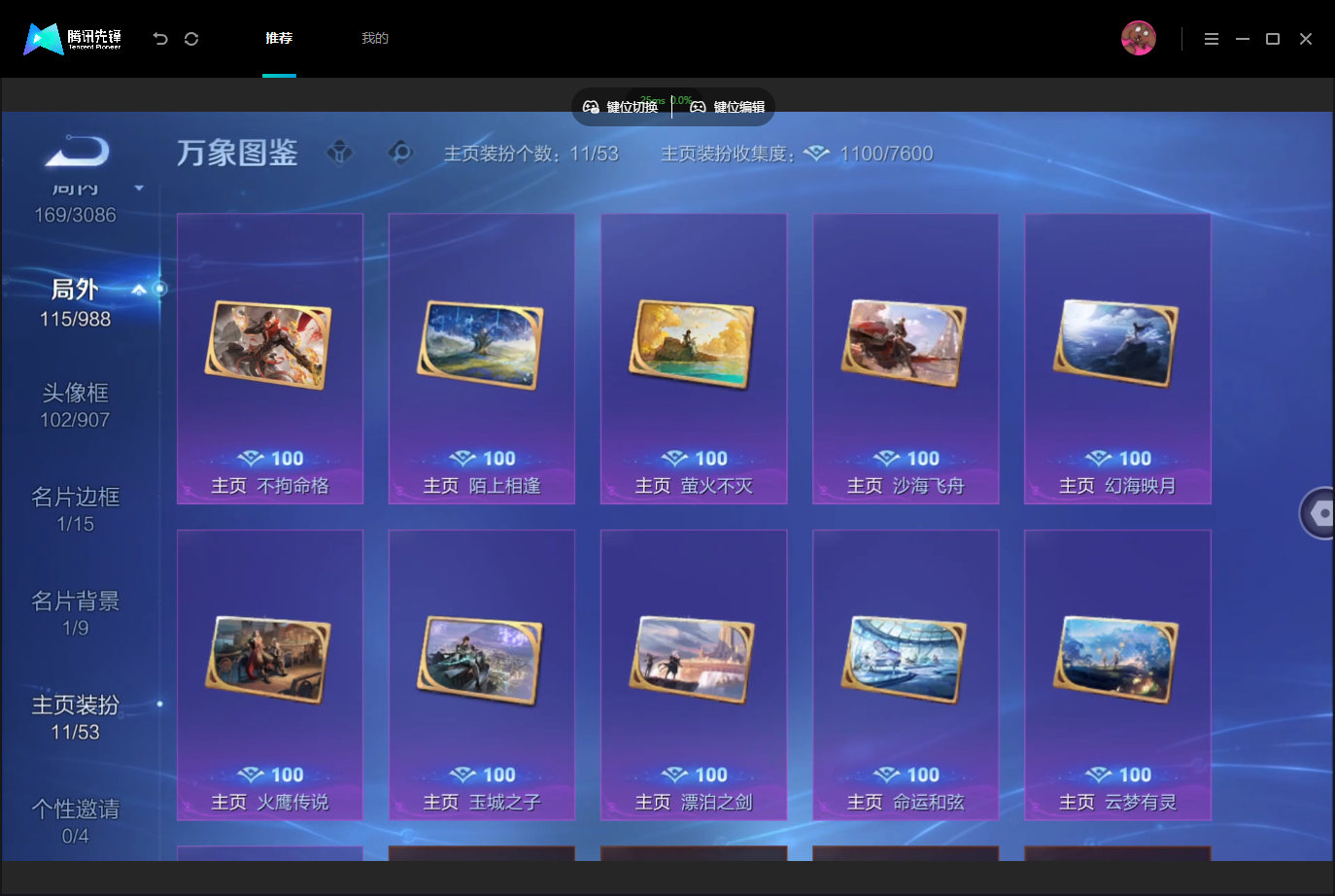Select the 主页装扮 category
The height and width of the screenshot is (896, 1335).
(x=75, y=717)
